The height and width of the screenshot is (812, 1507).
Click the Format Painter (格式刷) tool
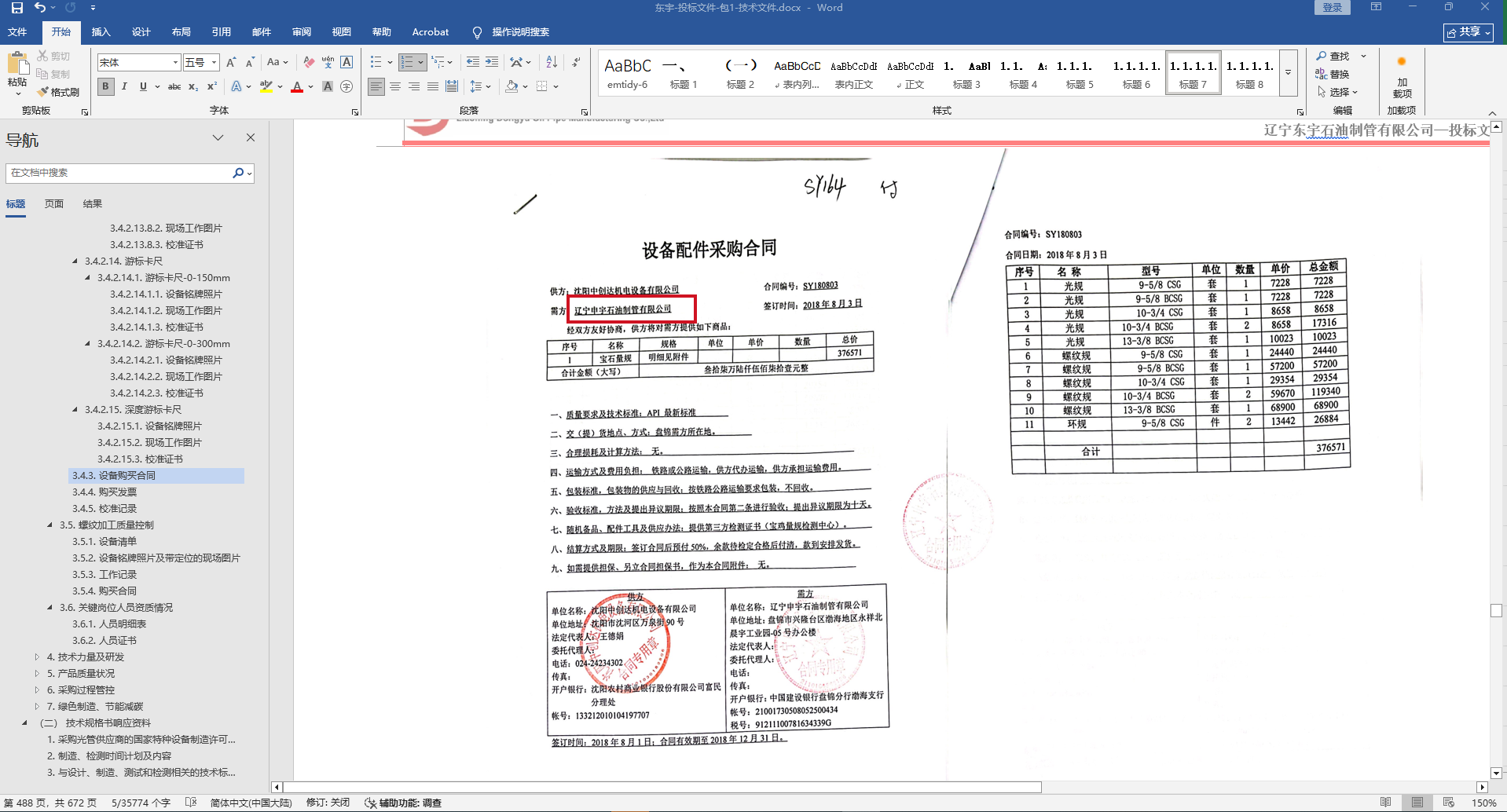pyautogui.click(x=58, y=92)
